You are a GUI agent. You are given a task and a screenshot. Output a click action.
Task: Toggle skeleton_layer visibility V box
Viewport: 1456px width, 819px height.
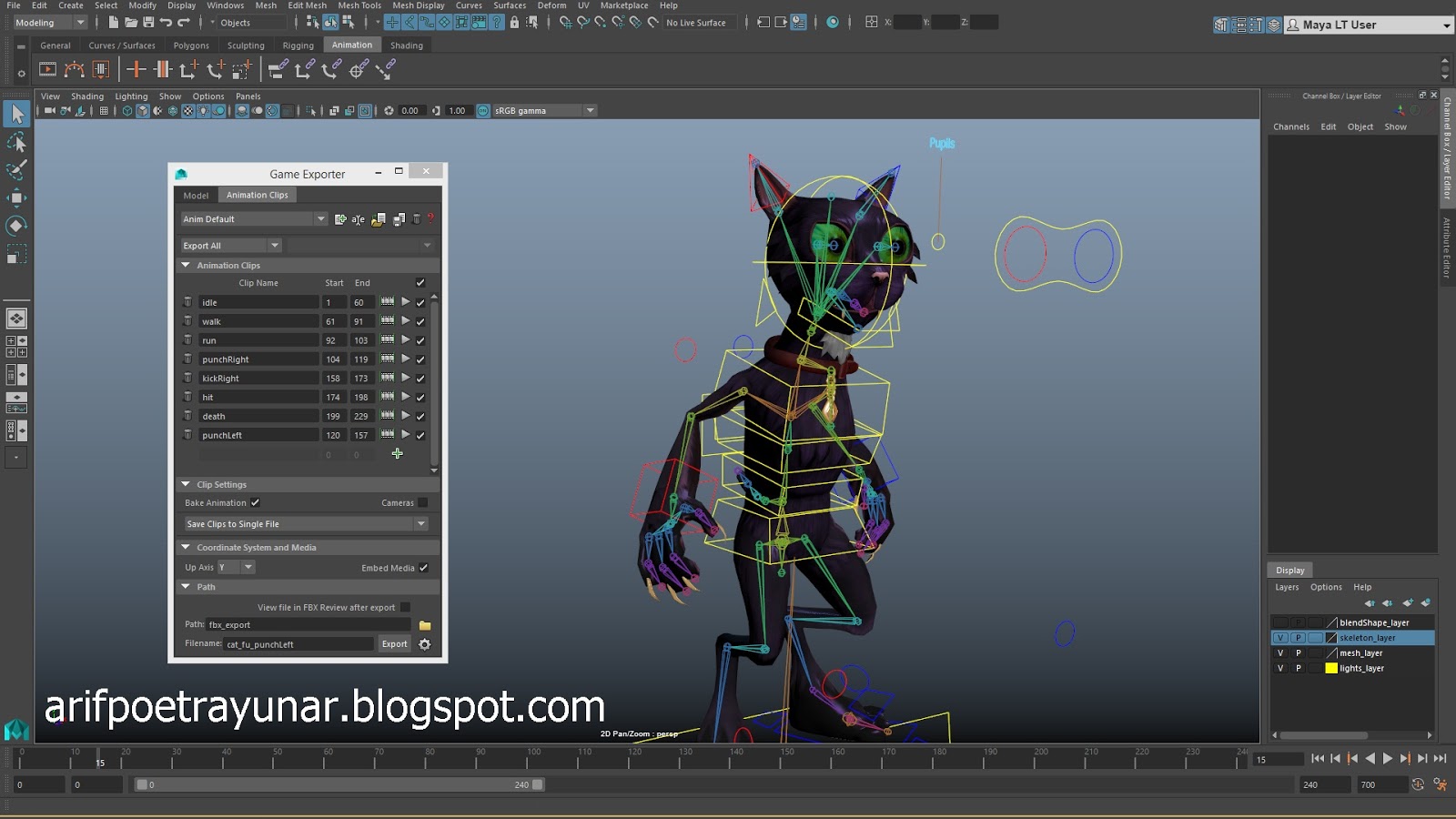click(x=1280, y=638)
